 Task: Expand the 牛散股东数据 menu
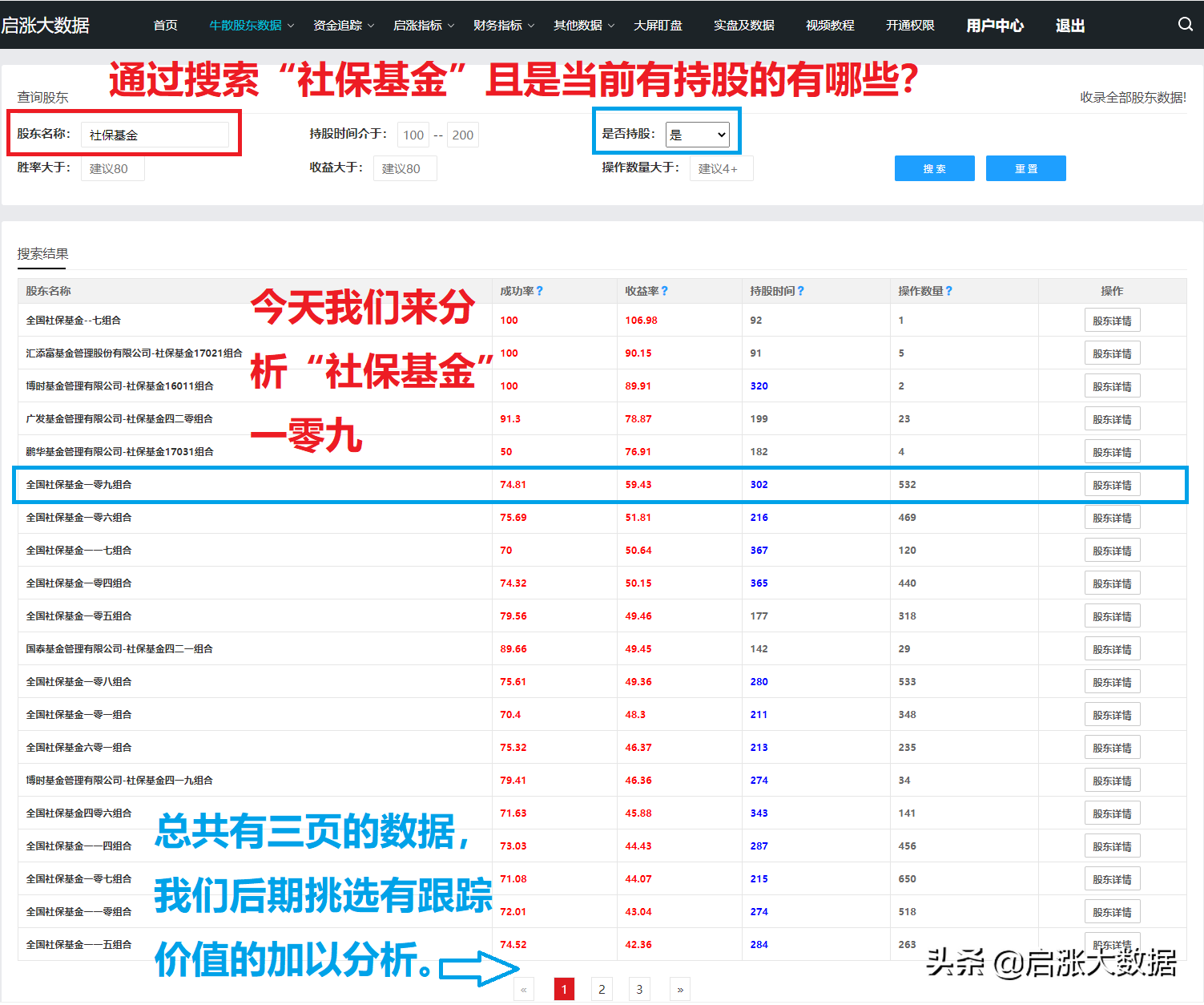[x=252, y=26]
